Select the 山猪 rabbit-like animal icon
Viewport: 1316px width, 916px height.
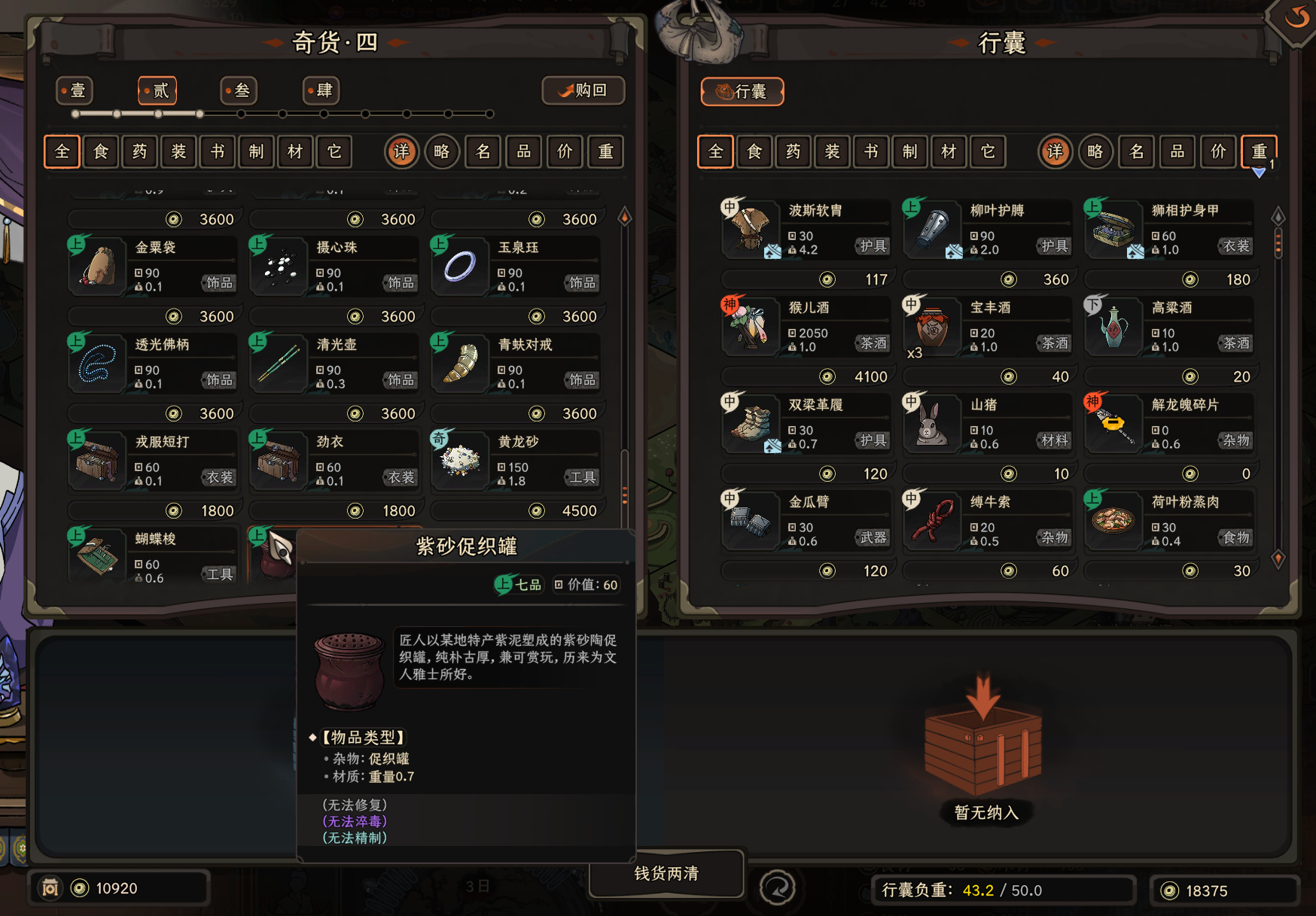click(x=932, y=424)
